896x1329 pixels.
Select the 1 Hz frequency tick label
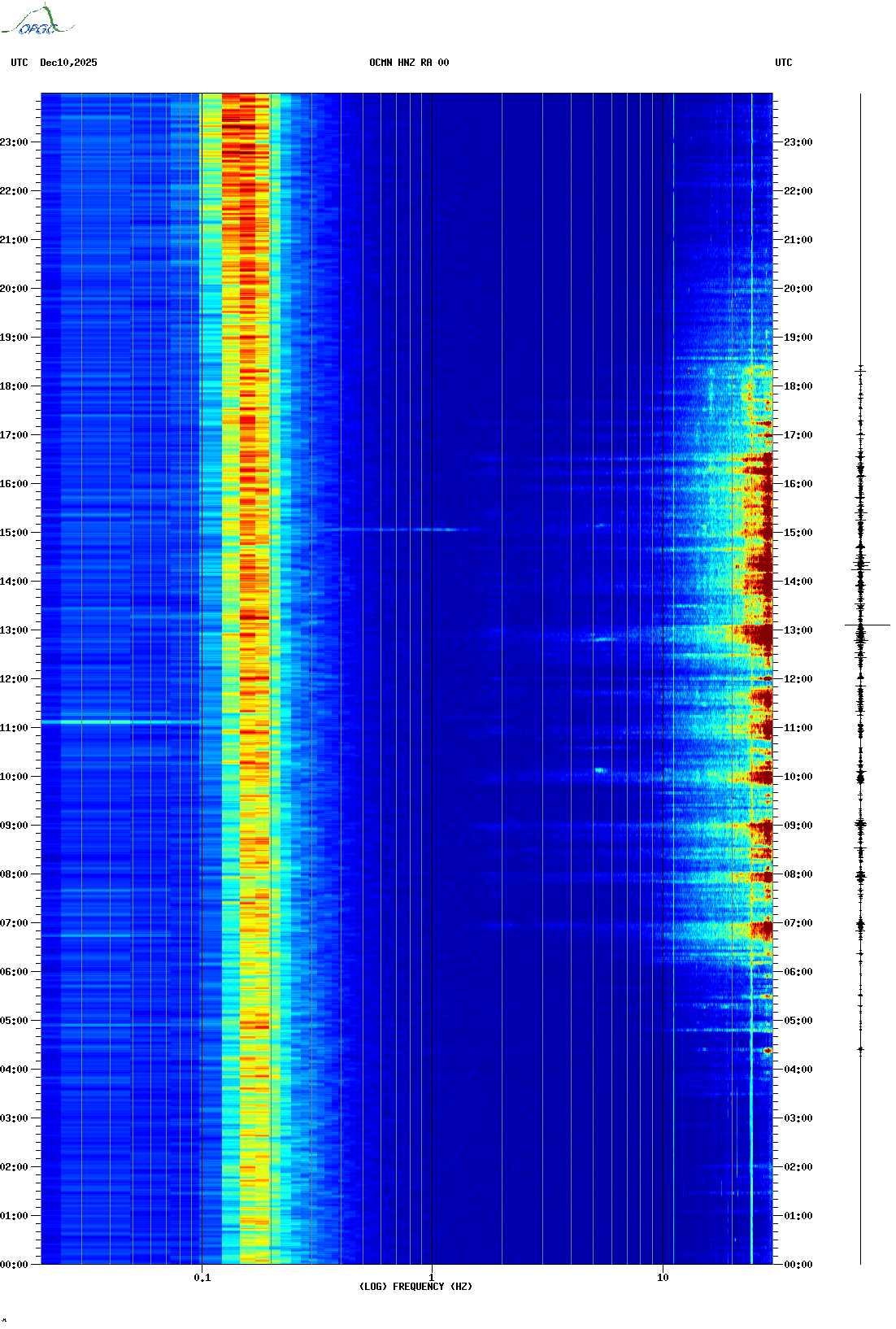431,1277
